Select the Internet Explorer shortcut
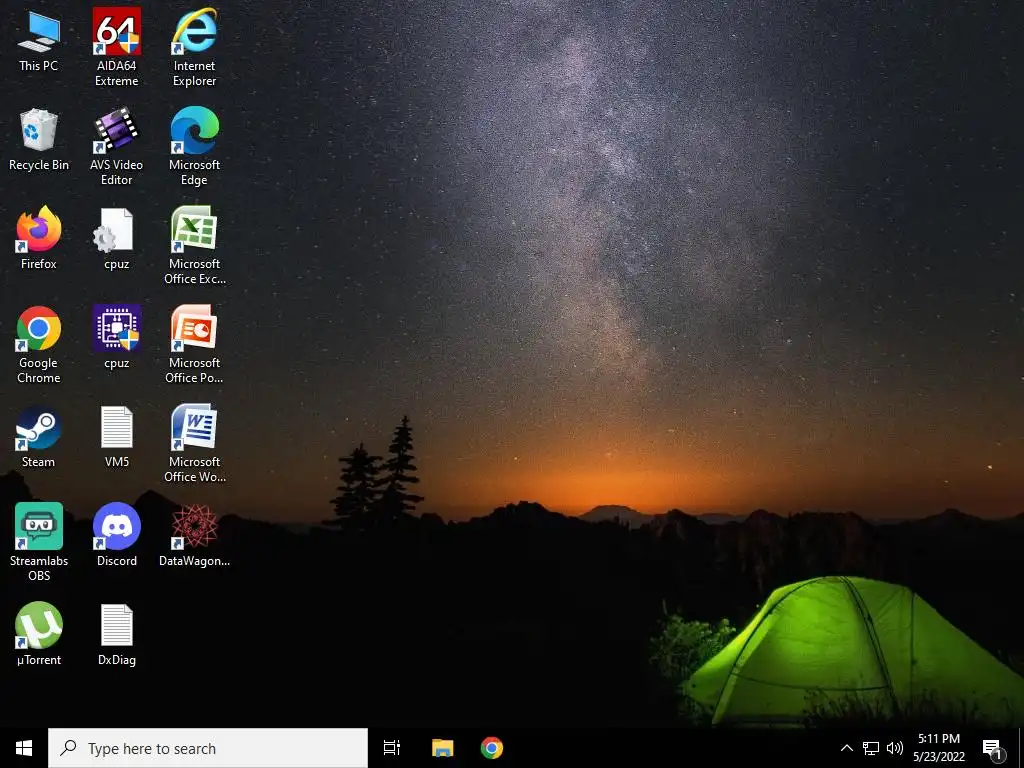This screenshot has height=768, width=1024. point(194,47)
